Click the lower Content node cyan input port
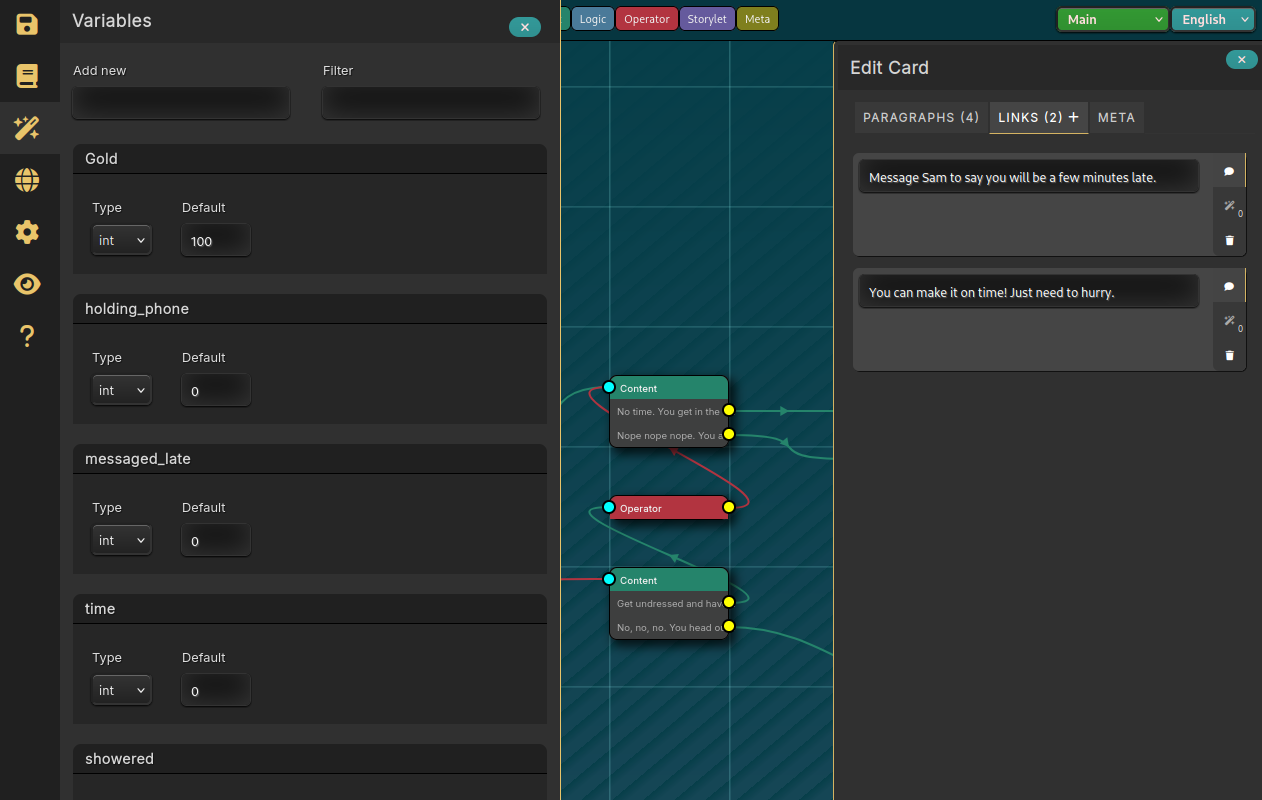This screenshot has height=800, width=1262. click(x=609, y=579)
